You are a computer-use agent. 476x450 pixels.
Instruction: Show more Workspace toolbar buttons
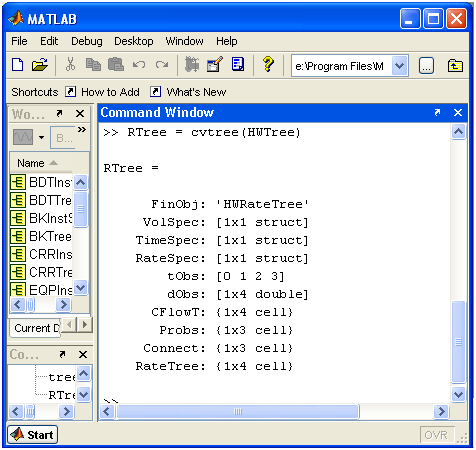pyautogui.click(x=82, y=129)
